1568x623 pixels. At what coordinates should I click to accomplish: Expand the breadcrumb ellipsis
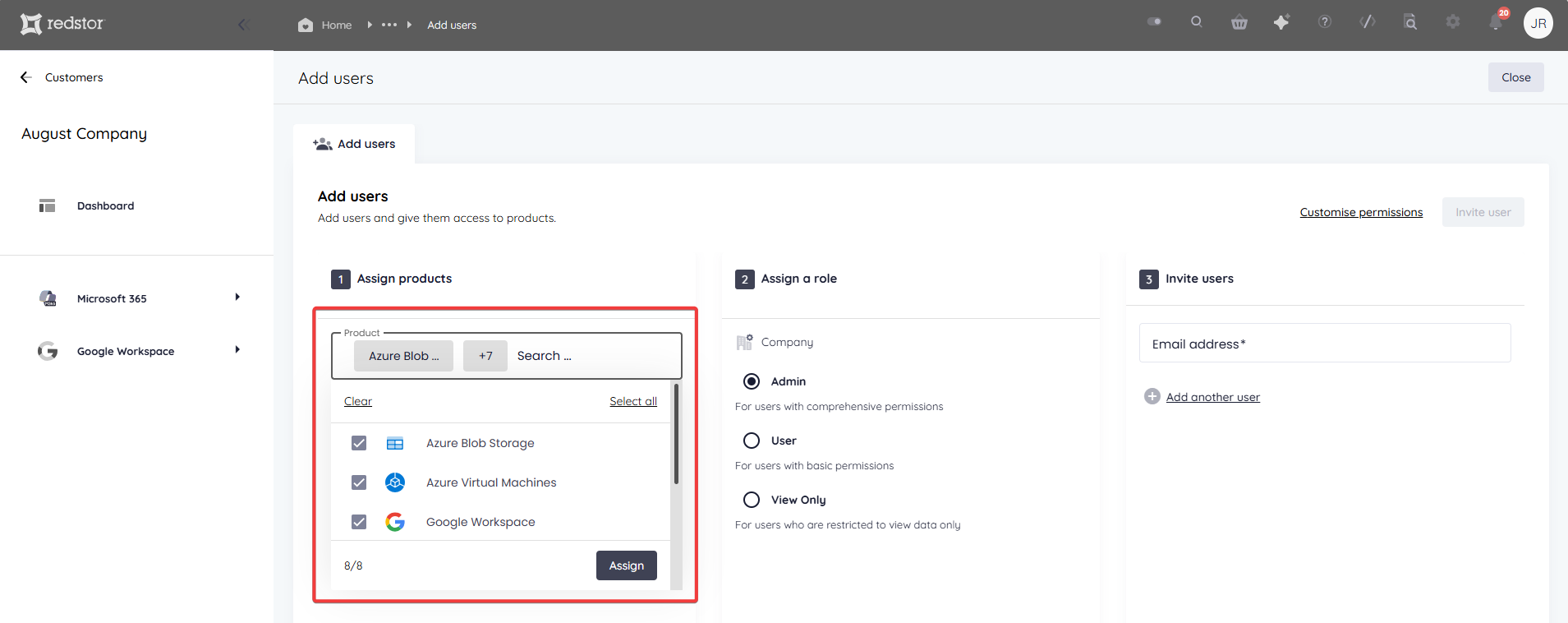point(389,25)
